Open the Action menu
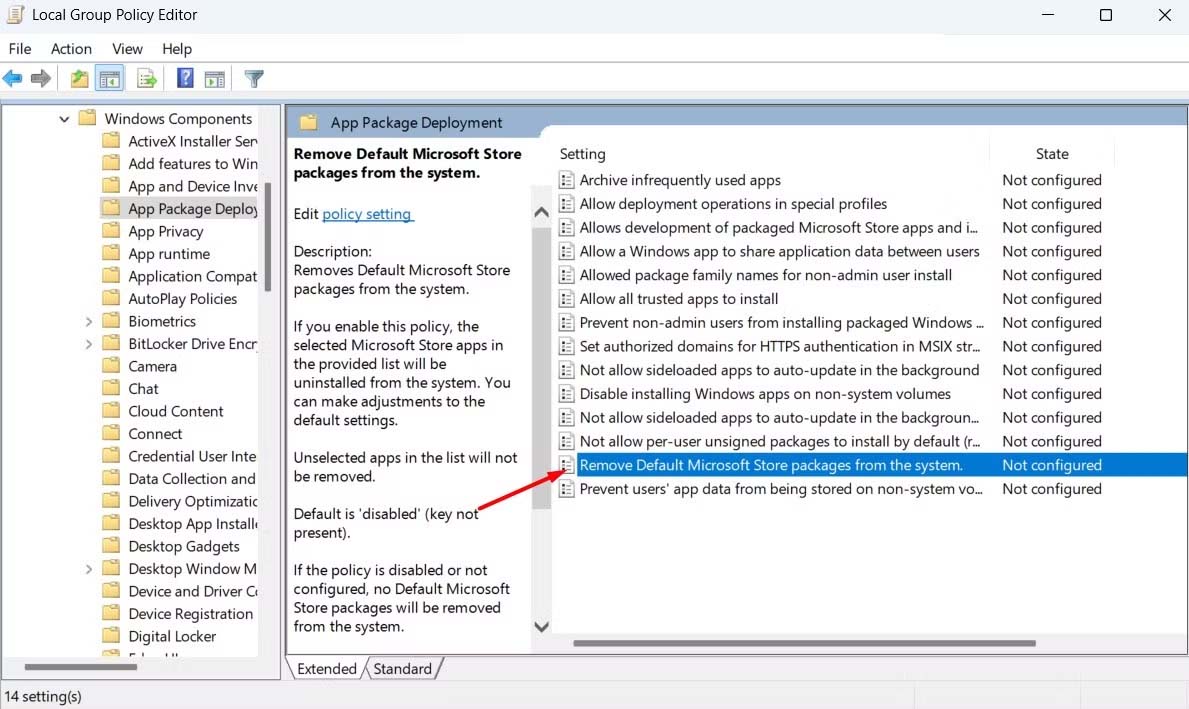 pyautogui.click(x=71, y=49)
